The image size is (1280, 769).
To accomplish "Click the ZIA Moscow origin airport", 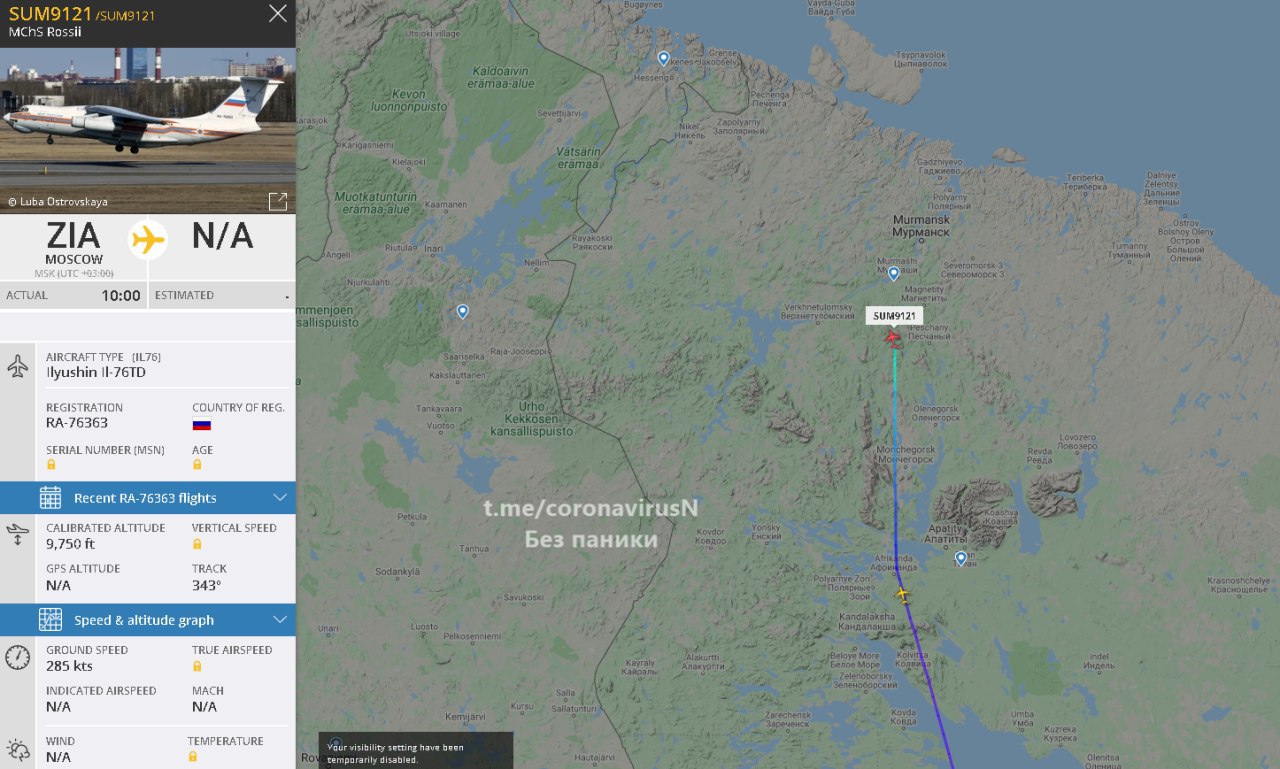I will pos(74,244).
